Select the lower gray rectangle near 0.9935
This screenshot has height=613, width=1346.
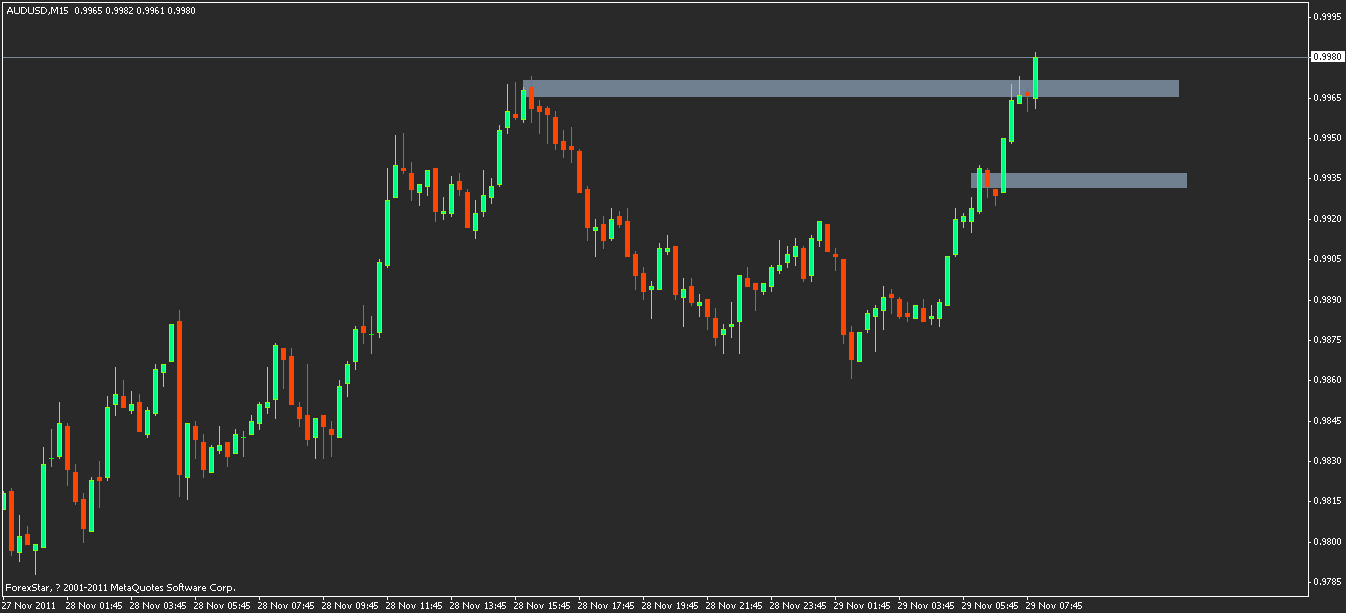tap(1079, 181)
